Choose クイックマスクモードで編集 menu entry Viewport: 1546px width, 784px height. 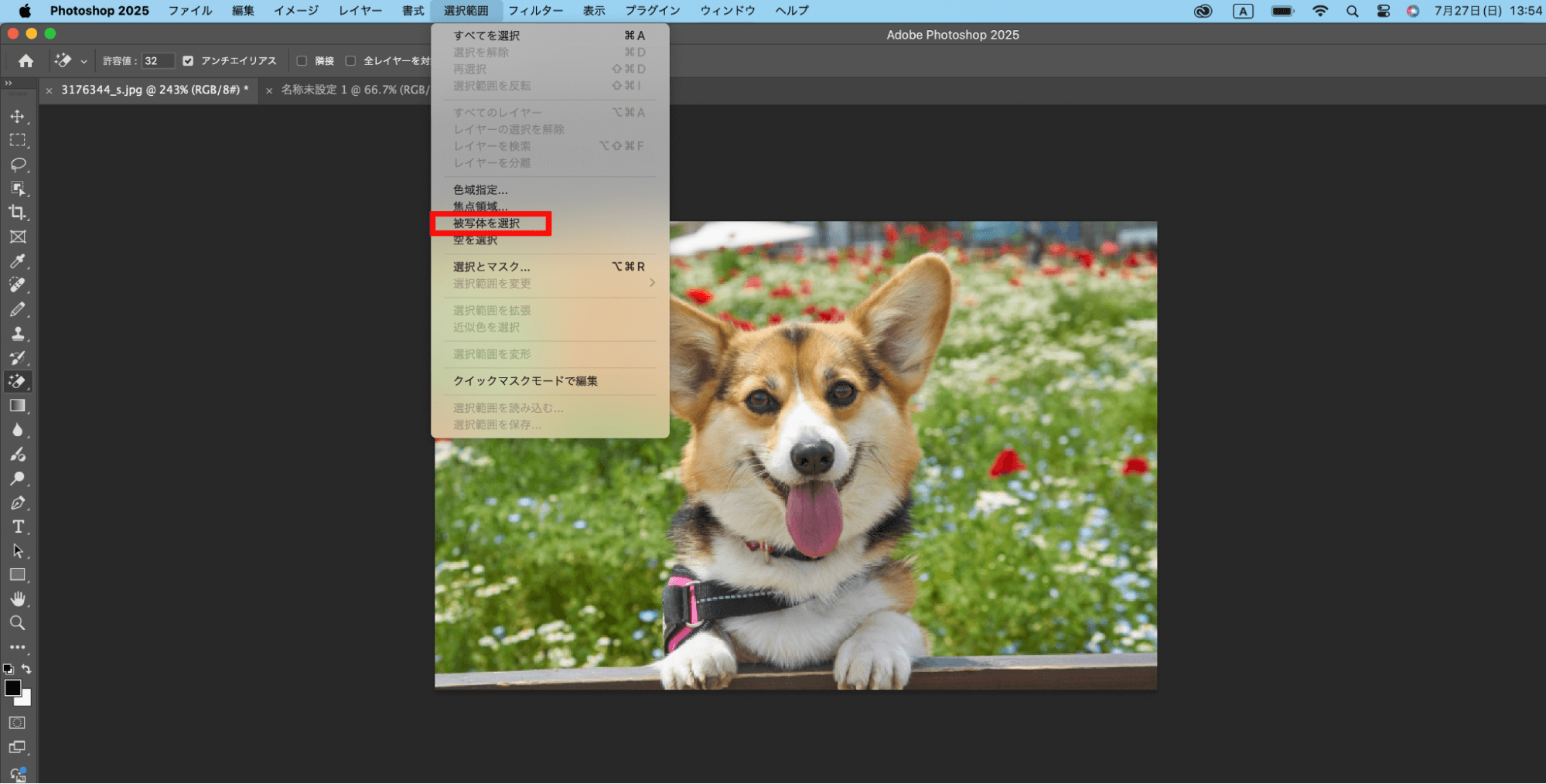[x=549, y=380]
